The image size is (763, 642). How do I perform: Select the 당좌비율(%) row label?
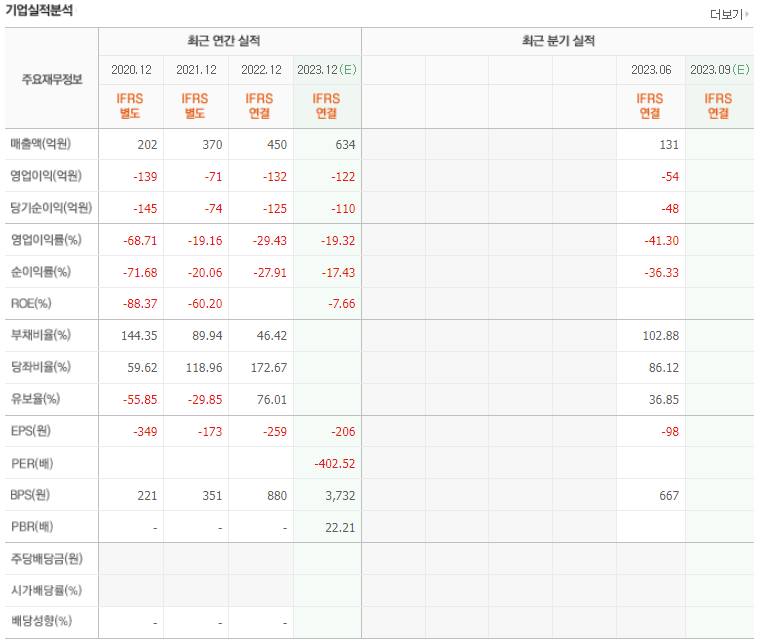(41, 367)
